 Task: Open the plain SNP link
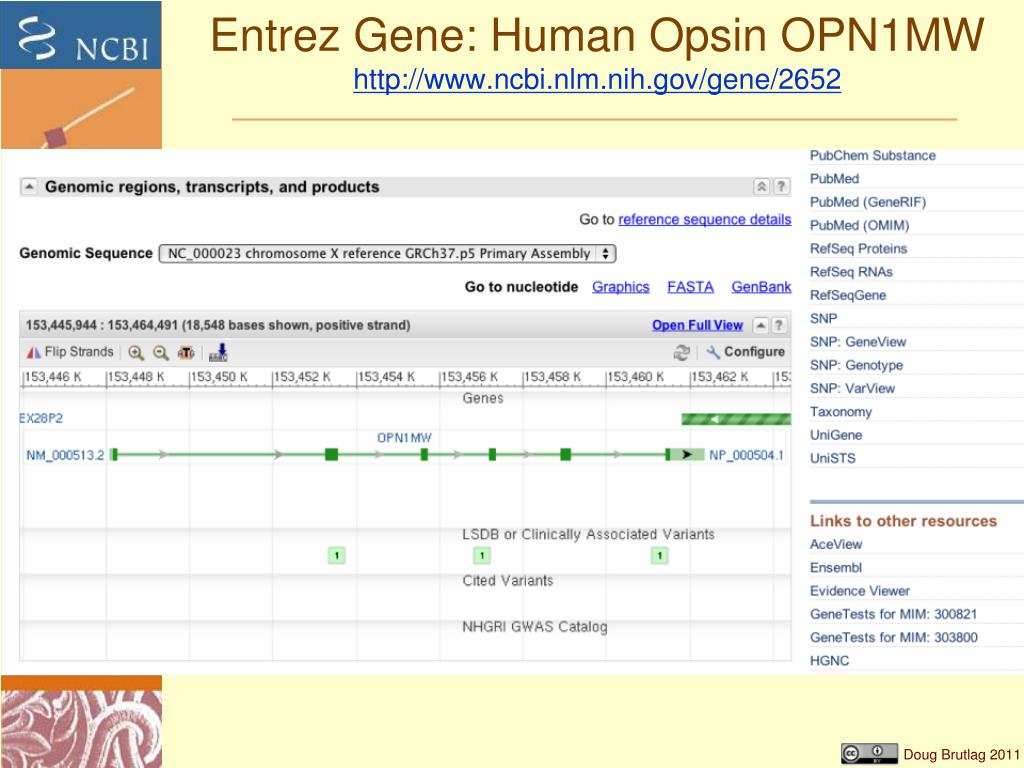[824, 319]
